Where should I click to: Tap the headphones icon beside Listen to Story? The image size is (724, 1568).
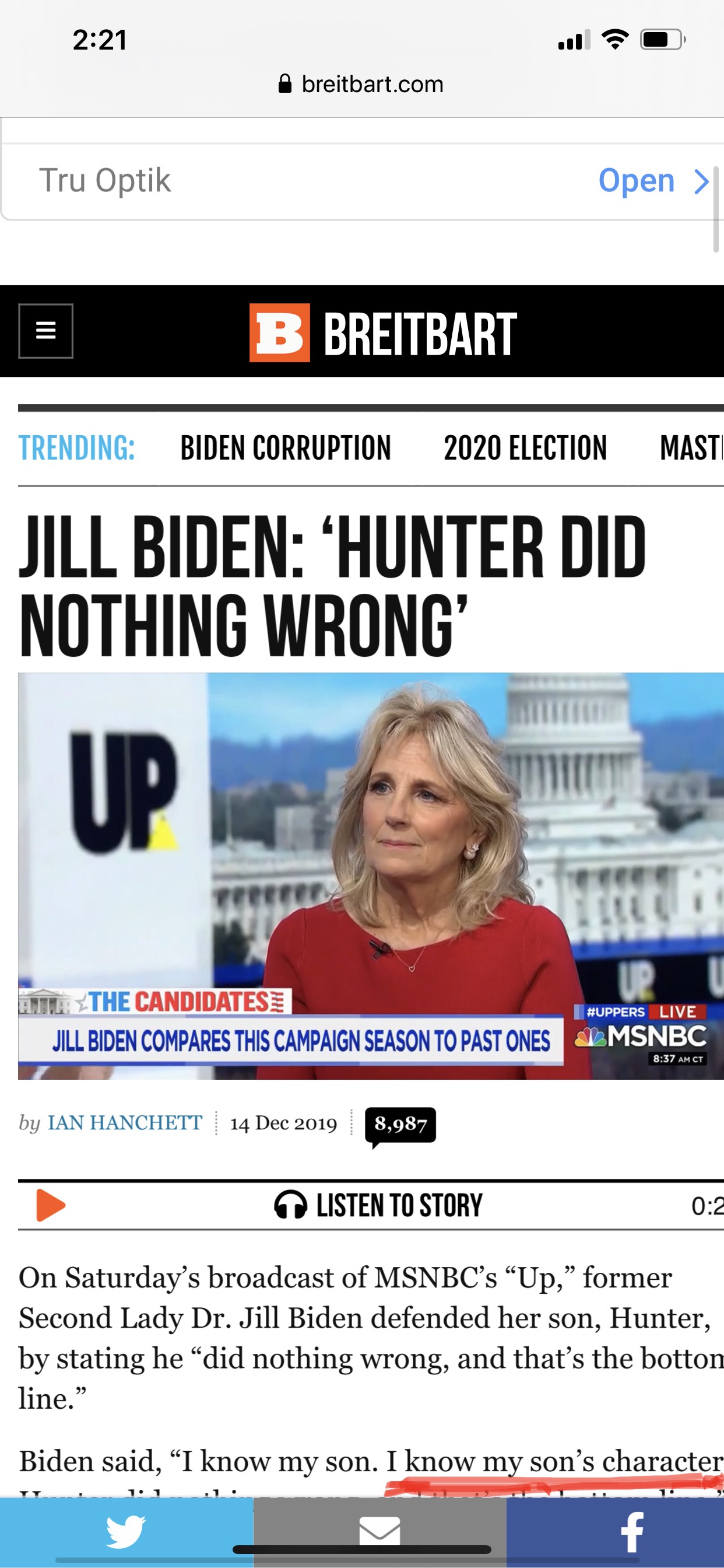(290, 1205)
